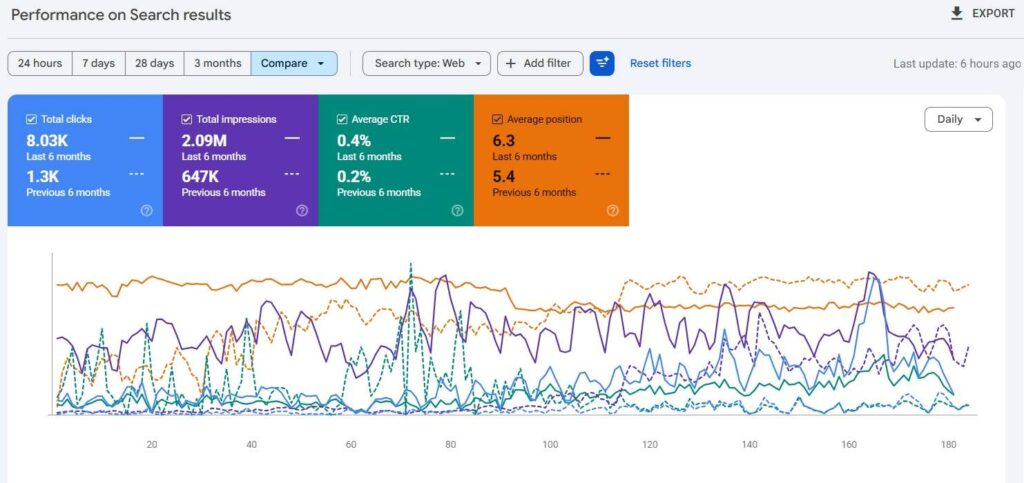Open help icon on Average position card

(x=613, y=210)
